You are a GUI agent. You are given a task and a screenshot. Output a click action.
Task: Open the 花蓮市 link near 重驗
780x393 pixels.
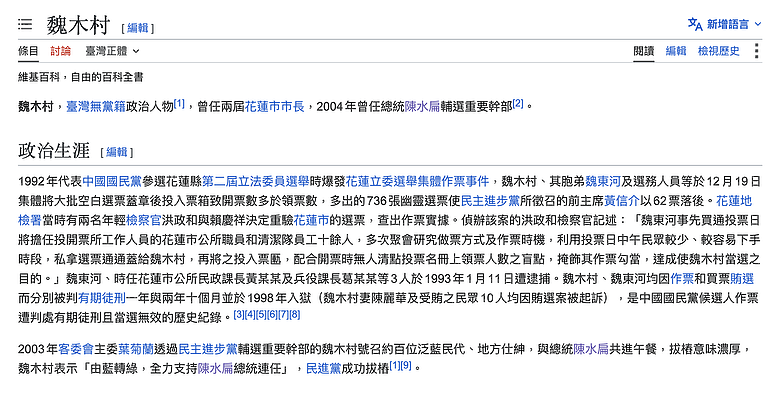(311, 220)
